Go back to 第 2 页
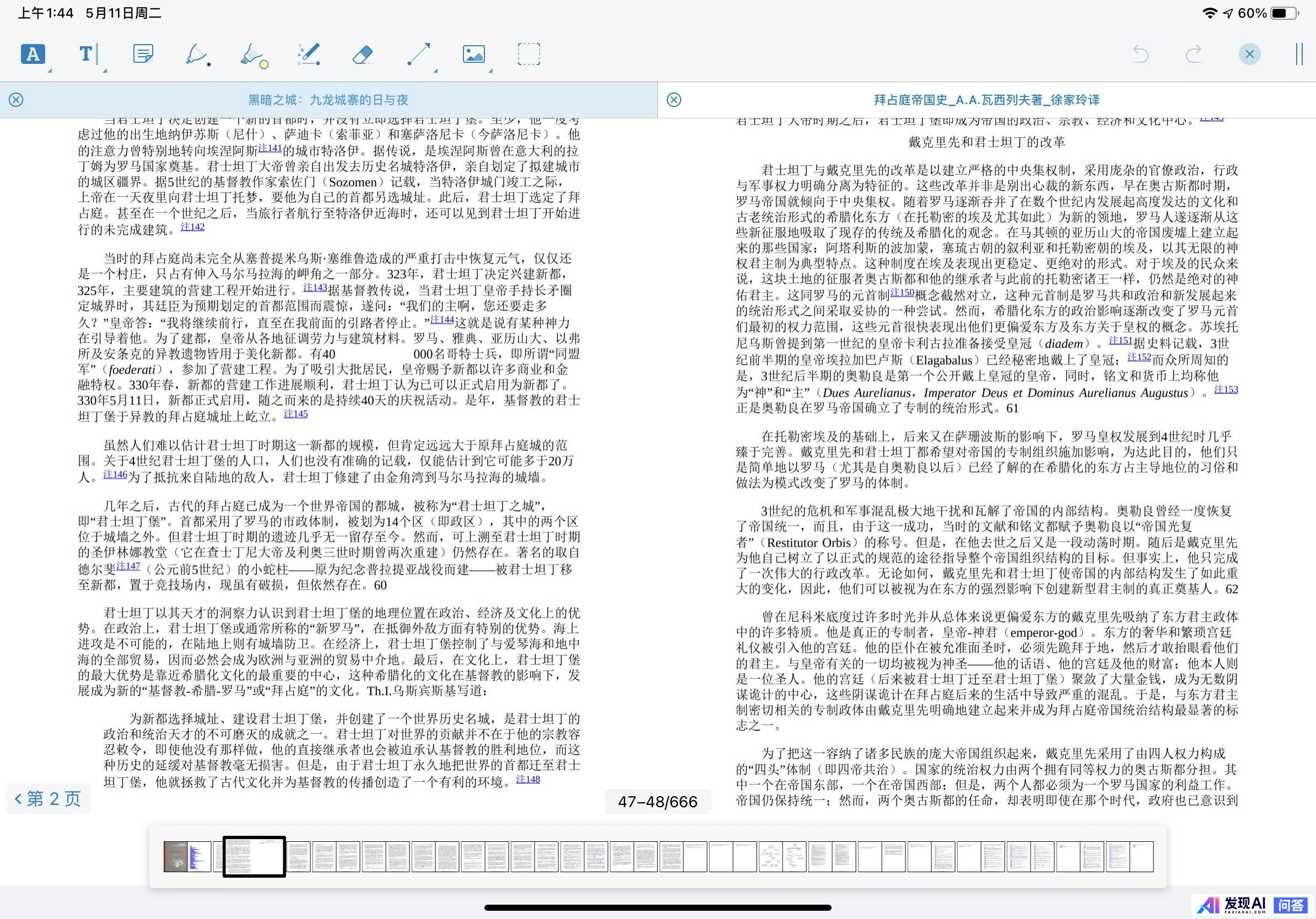The width and height of the screenshot is (1316, 919). 47,798
